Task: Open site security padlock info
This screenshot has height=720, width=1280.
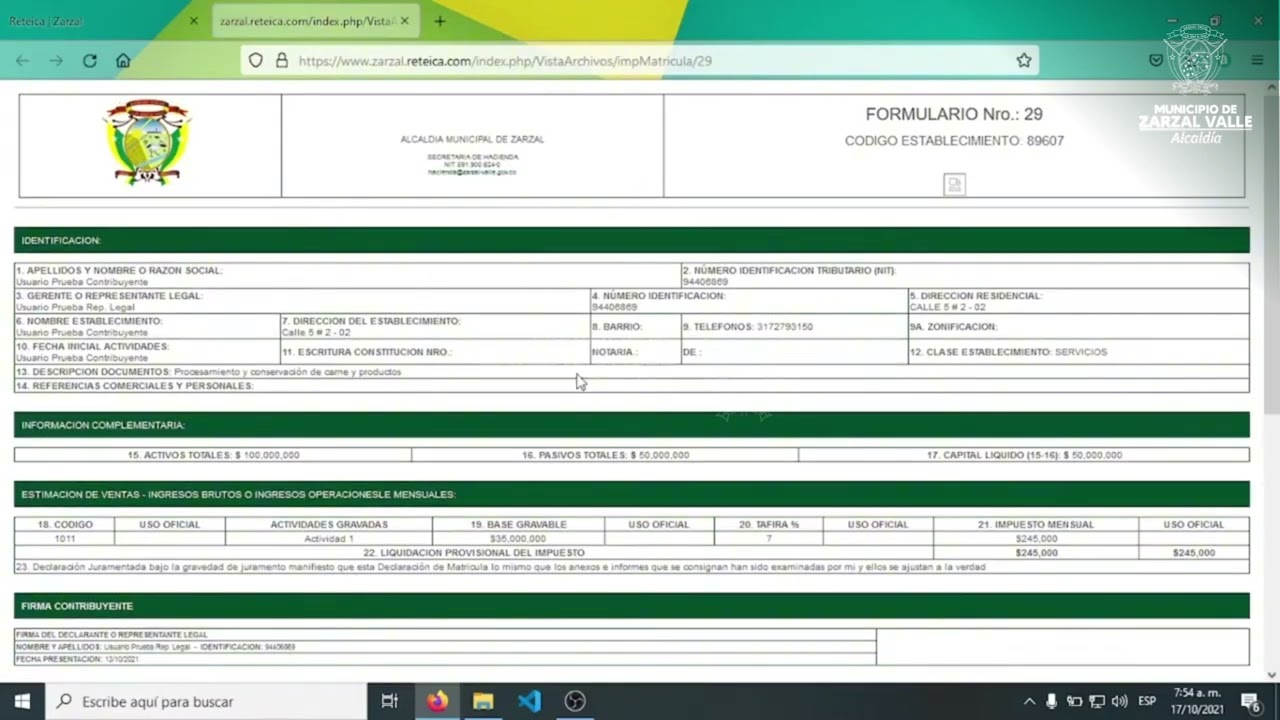Action: point(282,61)
